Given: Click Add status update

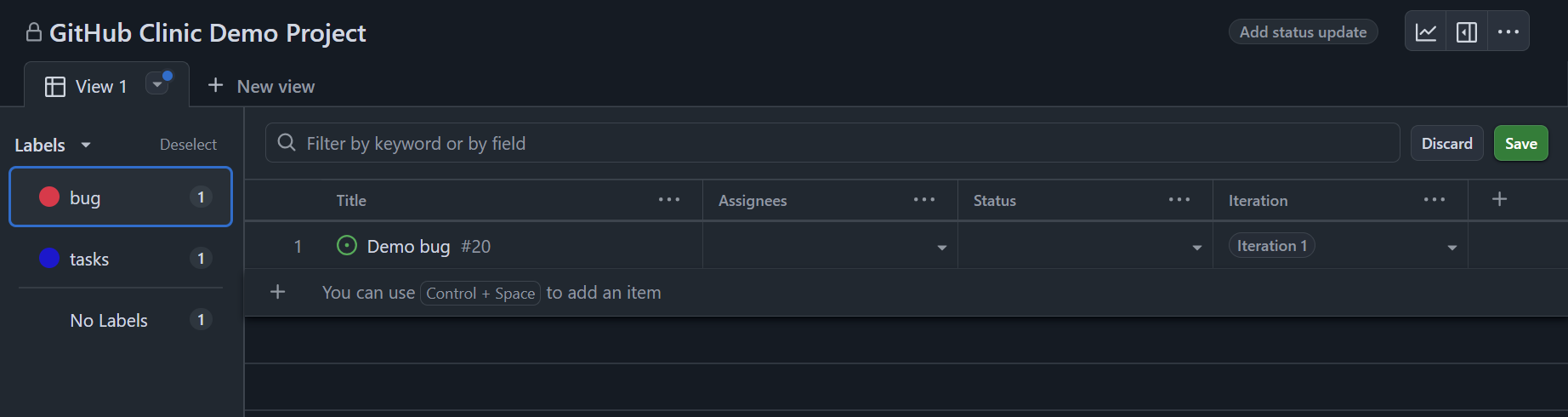Looking at the screenshot, I should click(1303, 32).
